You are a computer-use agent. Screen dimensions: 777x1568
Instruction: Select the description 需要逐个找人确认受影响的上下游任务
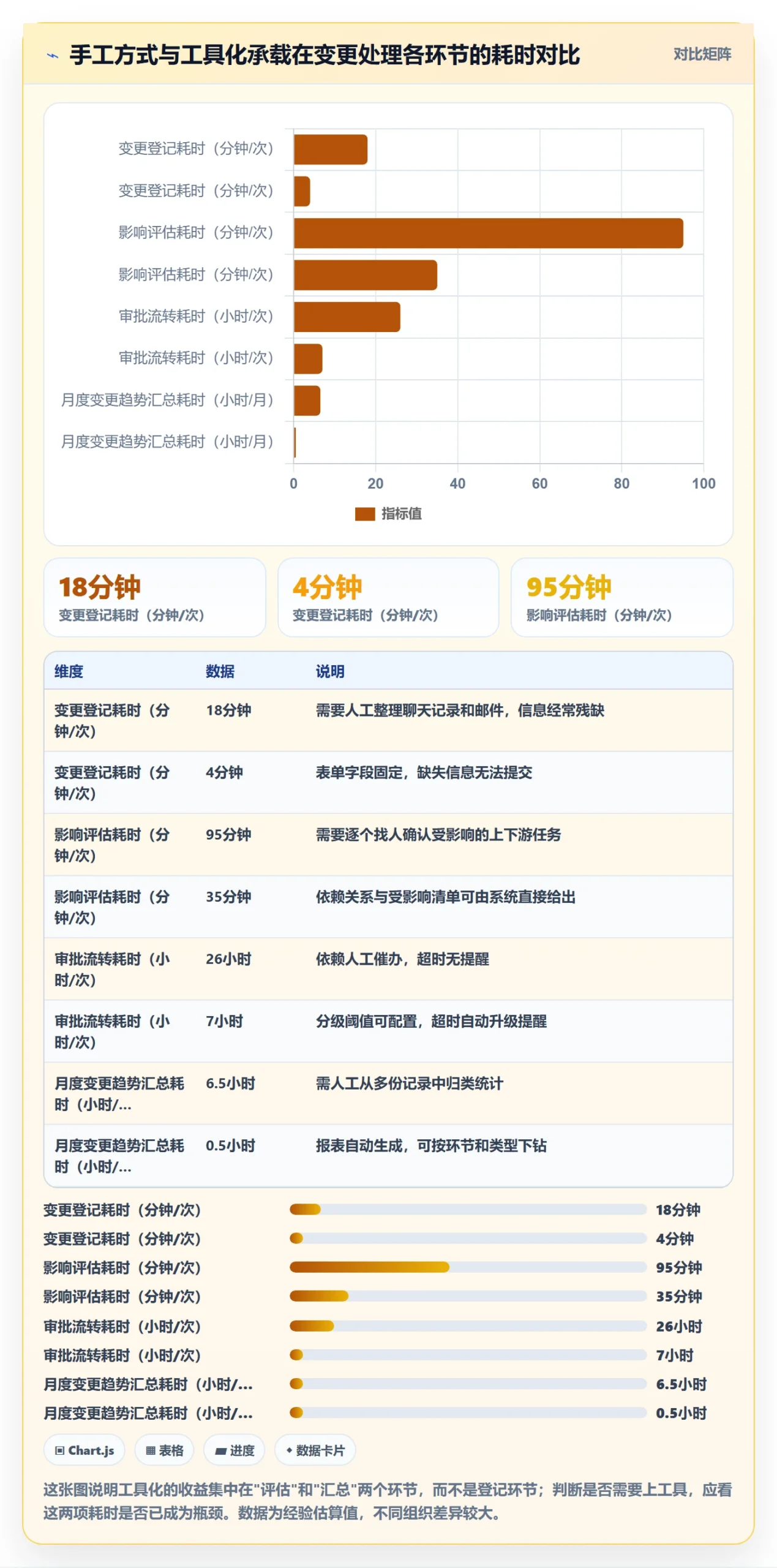pos(438,834)
